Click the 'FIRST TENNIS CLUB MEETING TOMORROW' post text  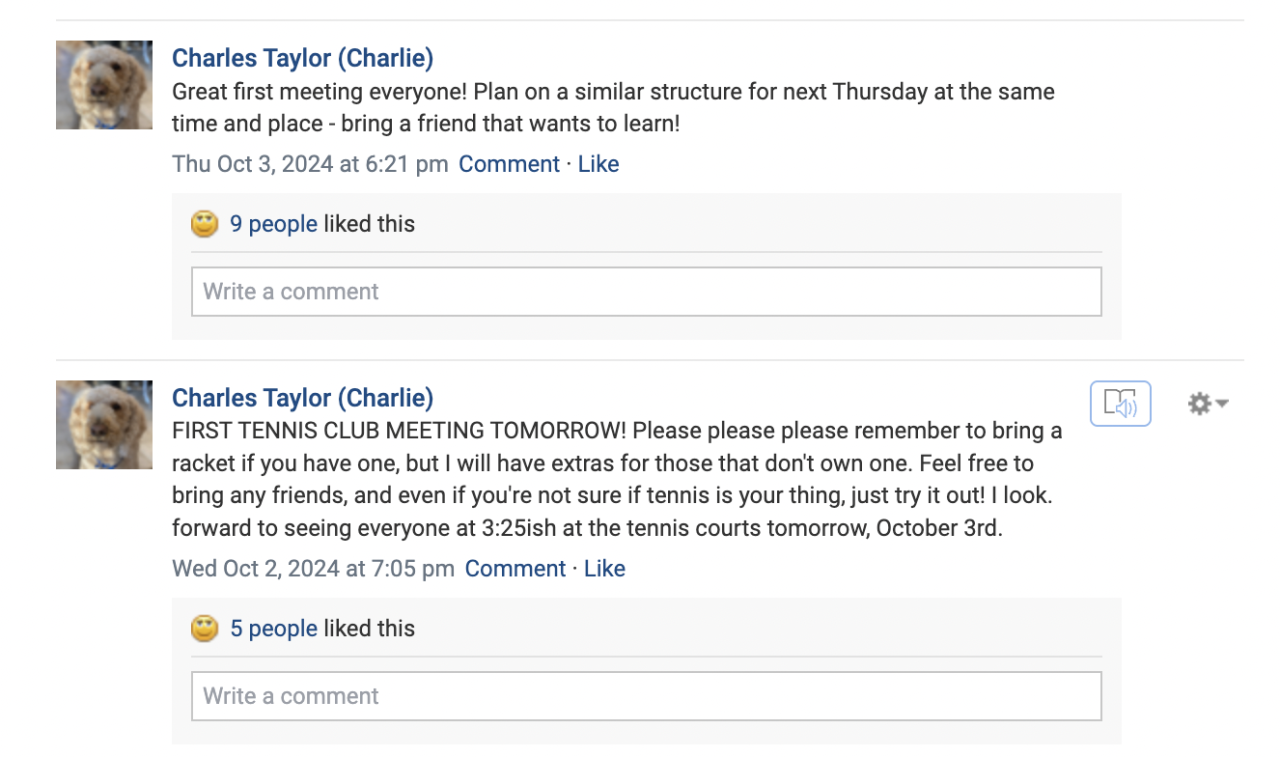point(616,480)
